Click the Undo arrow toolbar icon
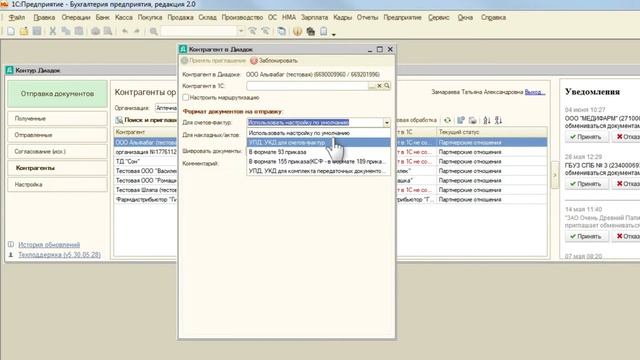The width and height of the screenshot is (640, 360). (x=125, y=31)
